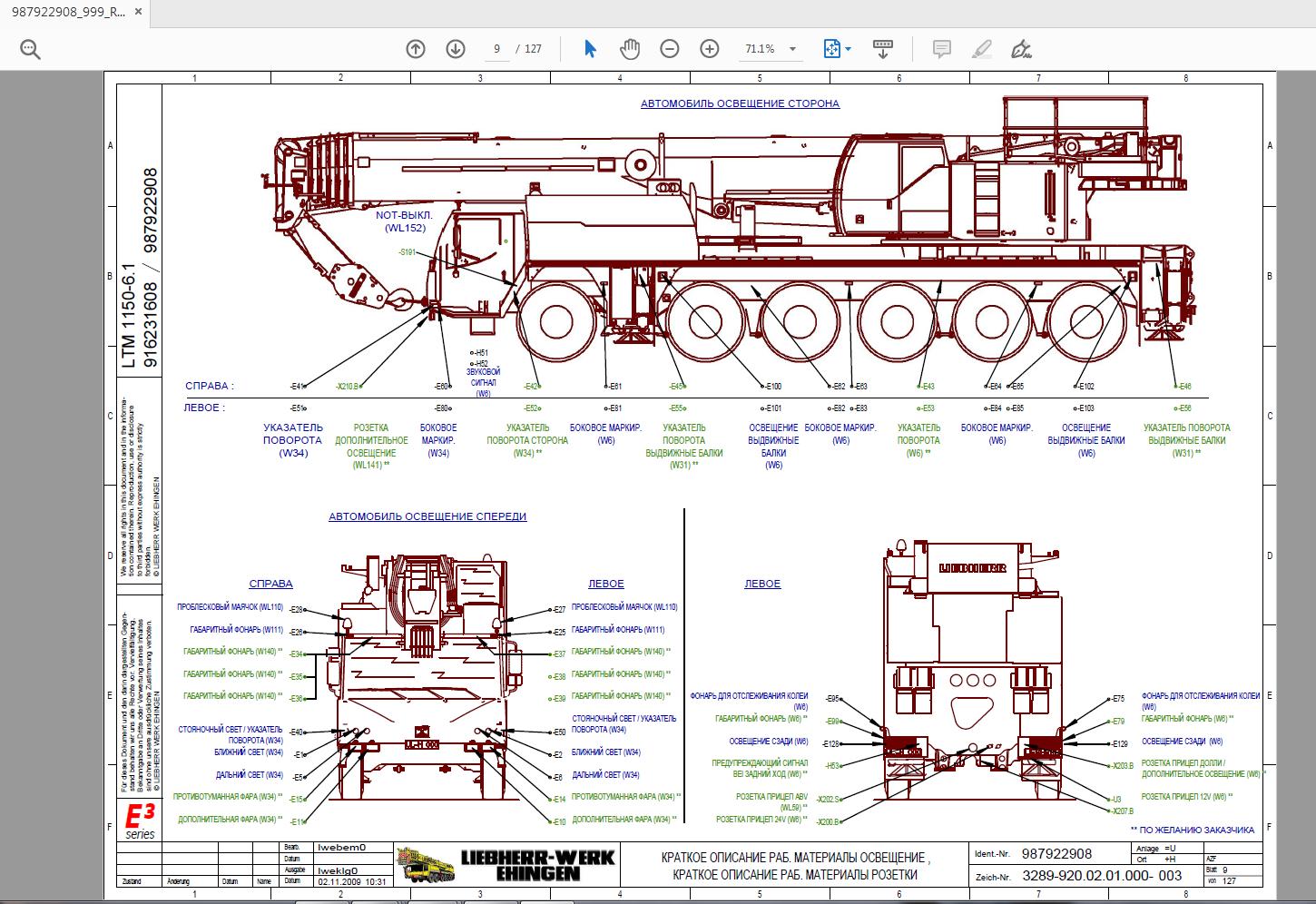Screen dimensions: 1316x904
Task: Click the СПРАВА heading of front view
Action: tap(270, 584)
